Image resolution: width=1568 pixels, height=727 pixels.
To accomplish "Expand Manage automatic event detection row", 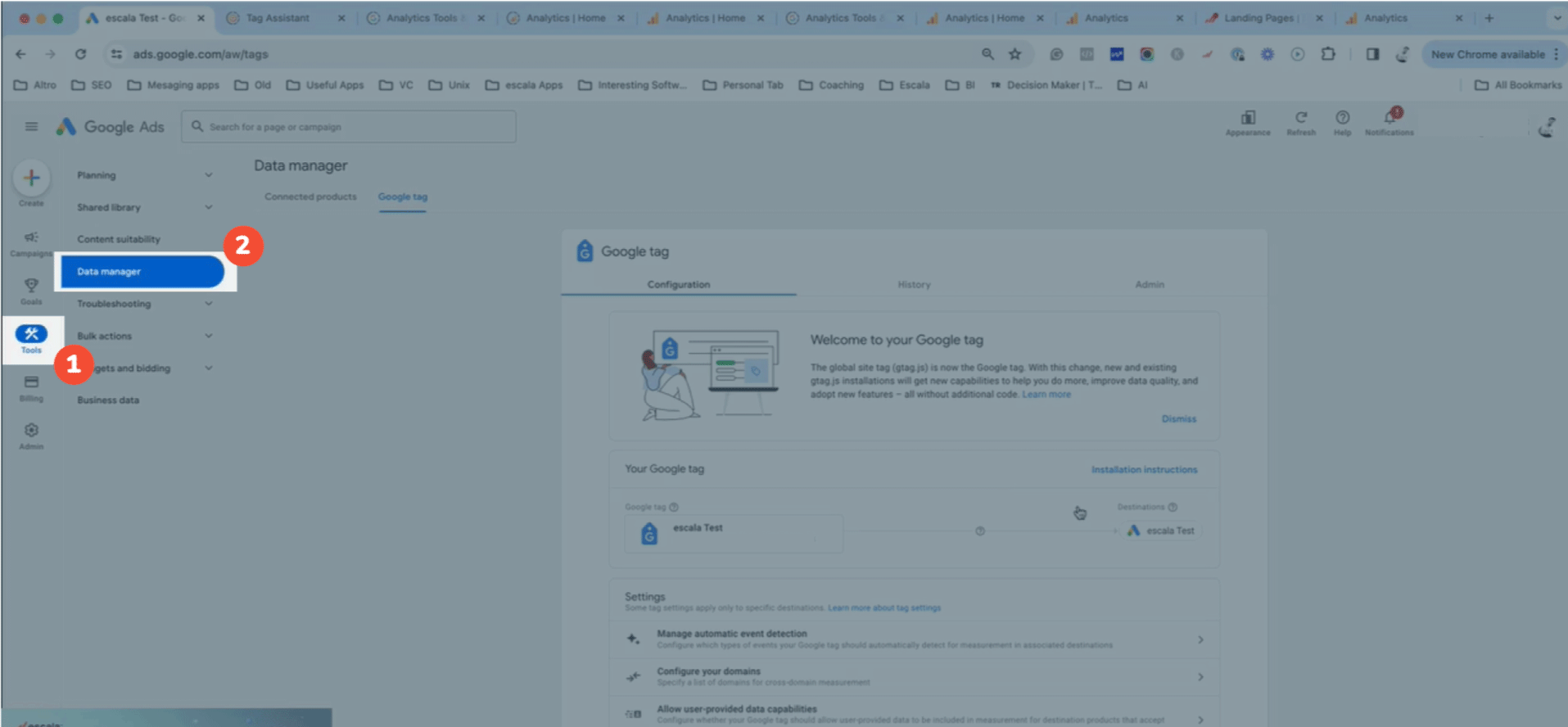I will [913, 639].
